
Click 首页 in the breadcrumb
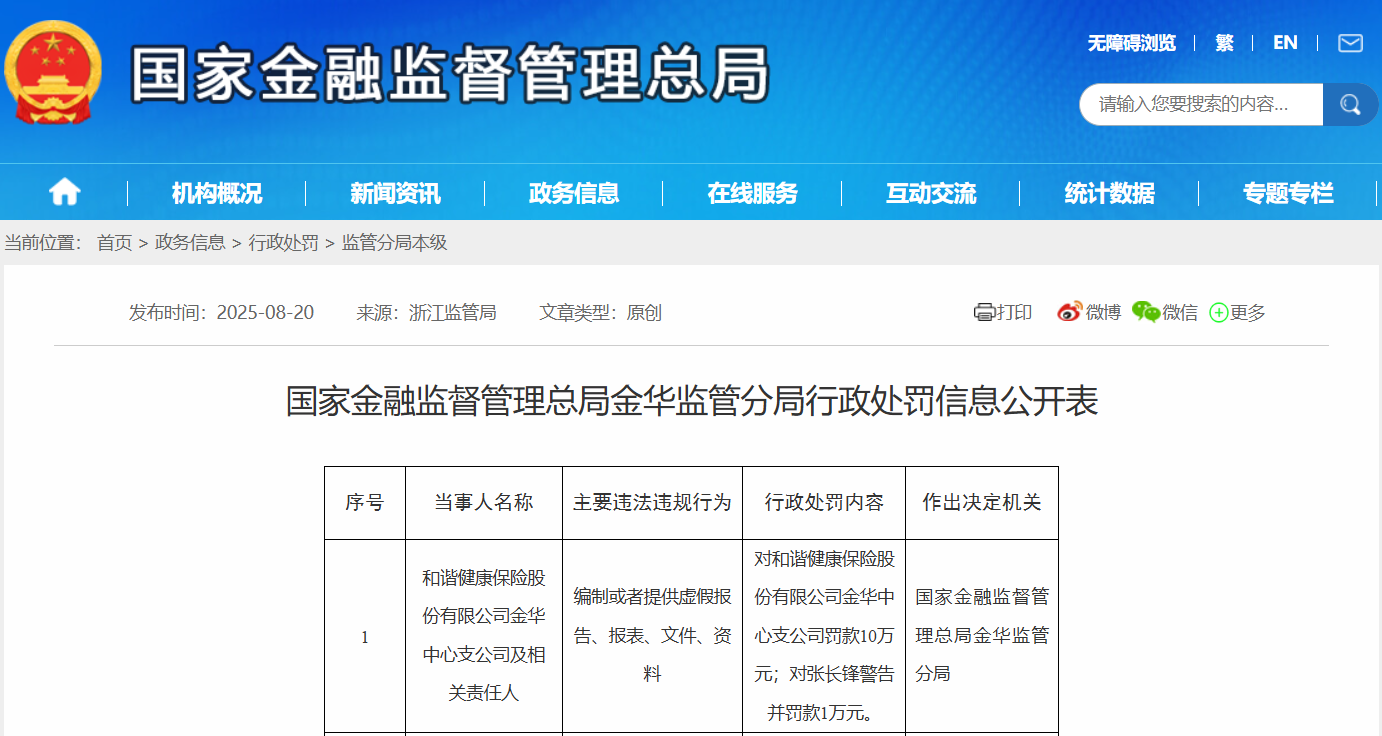click(114, 243)
